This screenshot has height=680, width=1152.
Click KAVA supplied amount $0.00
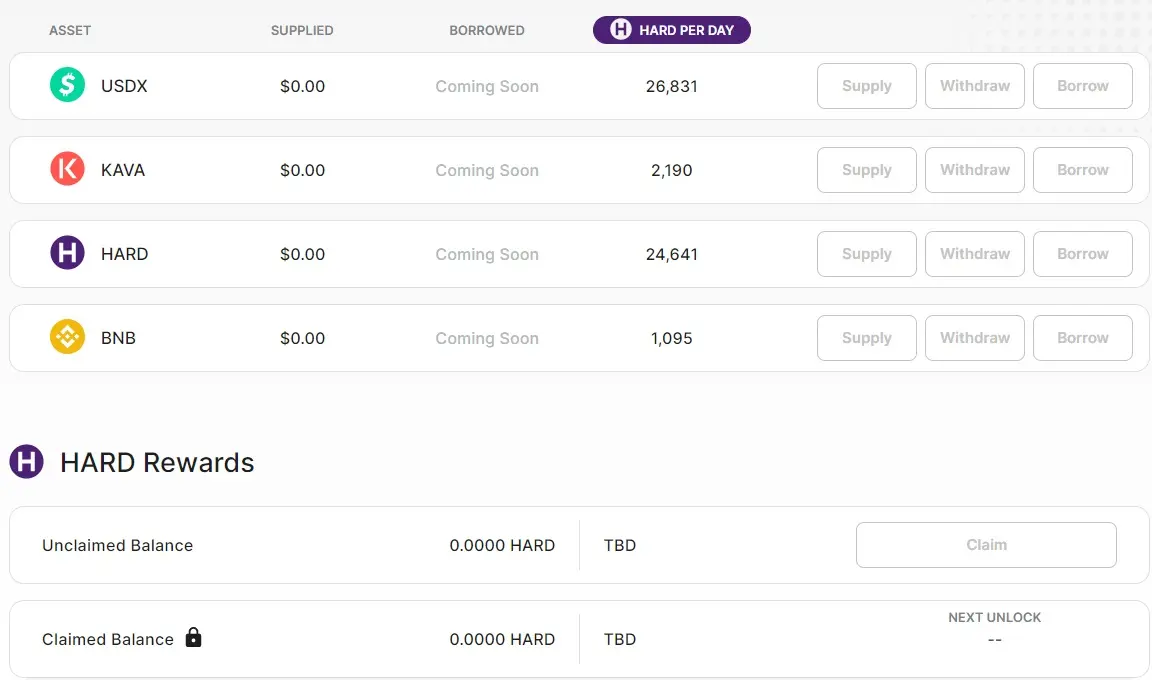[x=303, y=170]
